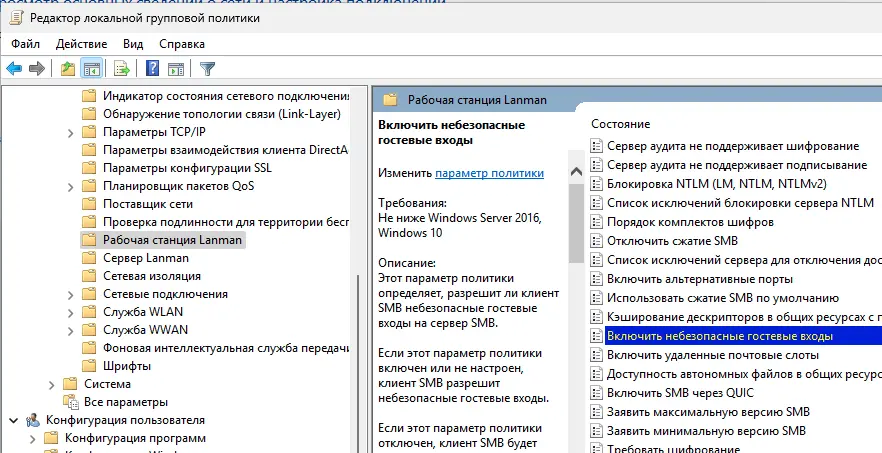882x453 pixels.
Task: Select Кэширование дескрипторов в общих ресурсах
Action: pyautogui.click(x=744, y=317)
